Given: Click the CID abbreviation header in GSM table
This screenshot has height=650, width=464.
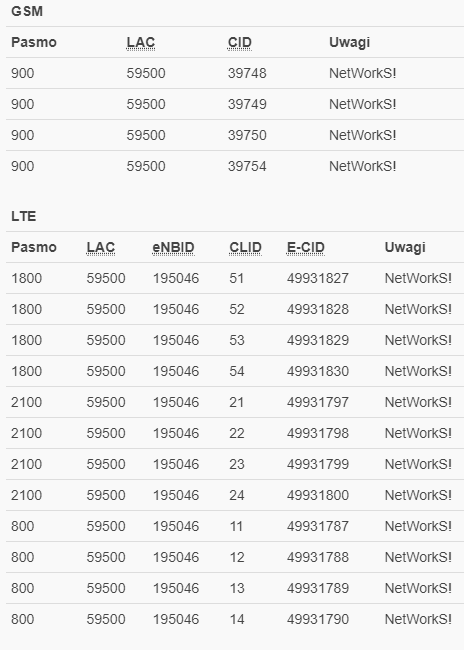Looking at the screenshot, I should click(x=240, y=42).
